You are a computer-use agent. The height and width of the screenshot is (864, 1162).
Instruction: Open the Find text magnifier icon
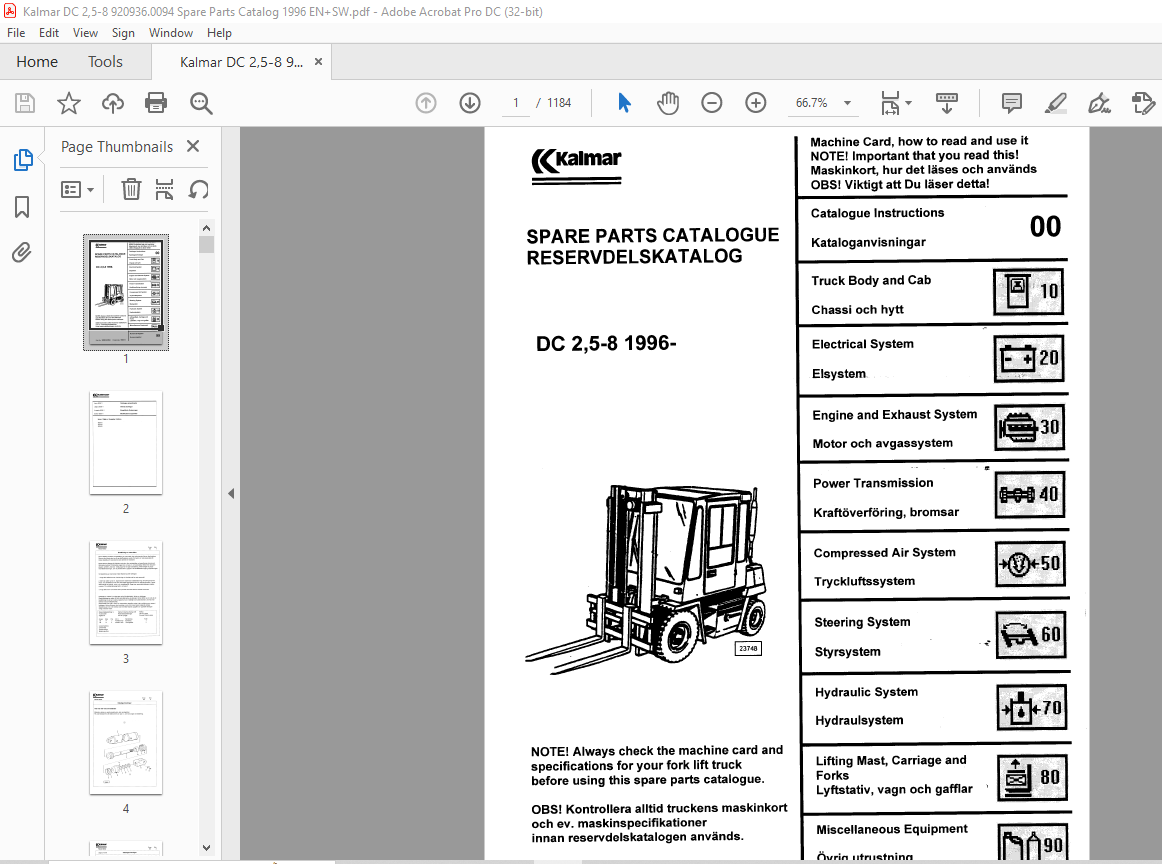point(201,103)
